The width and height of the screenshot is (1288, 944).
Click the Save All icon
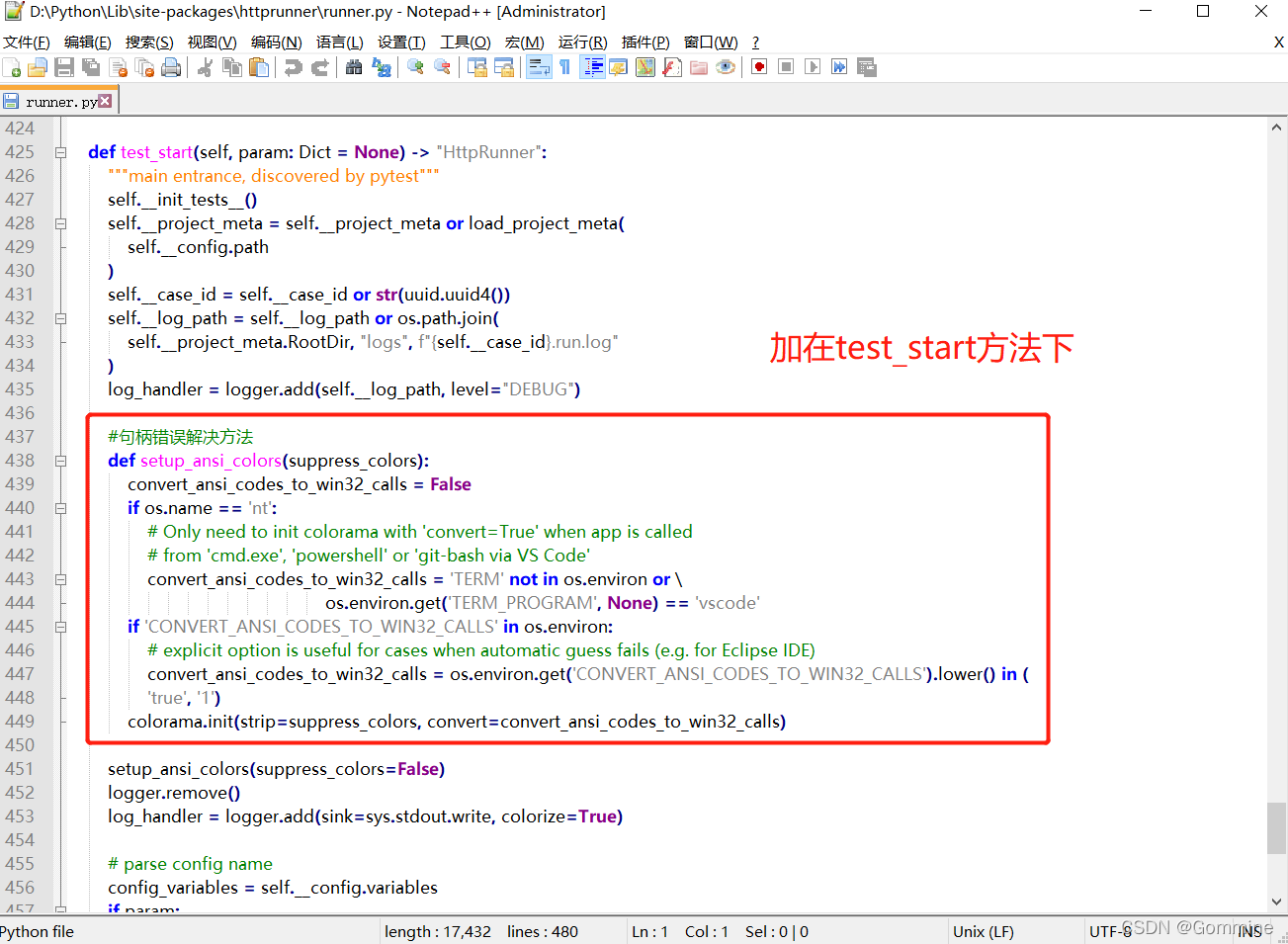91,67
